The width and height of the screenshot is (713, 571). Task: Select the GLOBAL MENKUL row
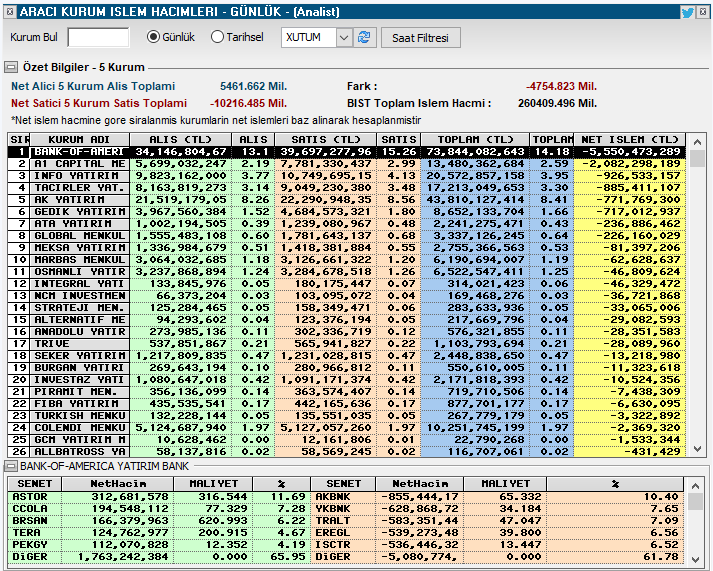(x=346, y=236)
